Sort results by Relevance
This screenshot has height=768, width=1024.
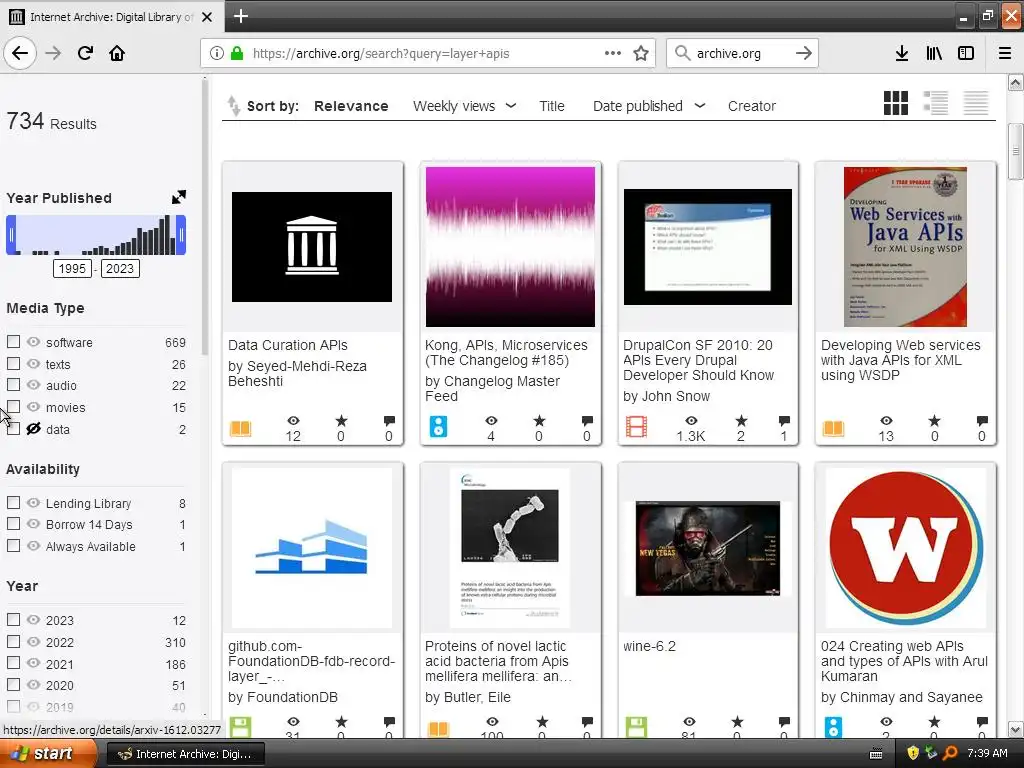click(351, 106)
